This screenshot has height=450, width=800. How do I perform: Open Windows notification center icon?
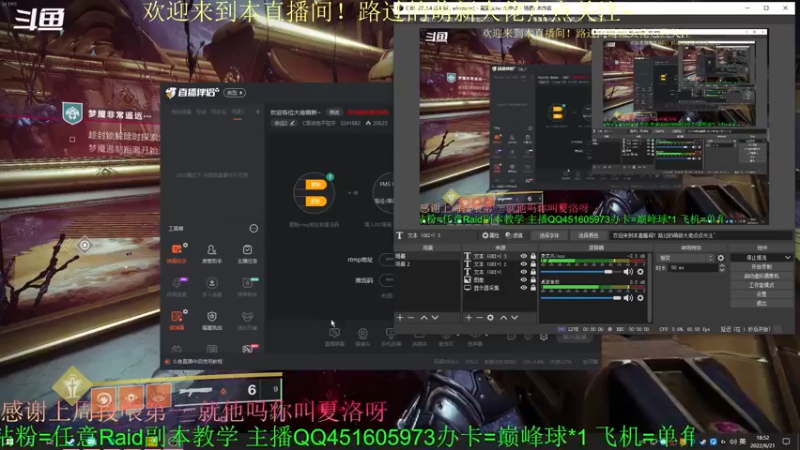(x=786, y=441)
